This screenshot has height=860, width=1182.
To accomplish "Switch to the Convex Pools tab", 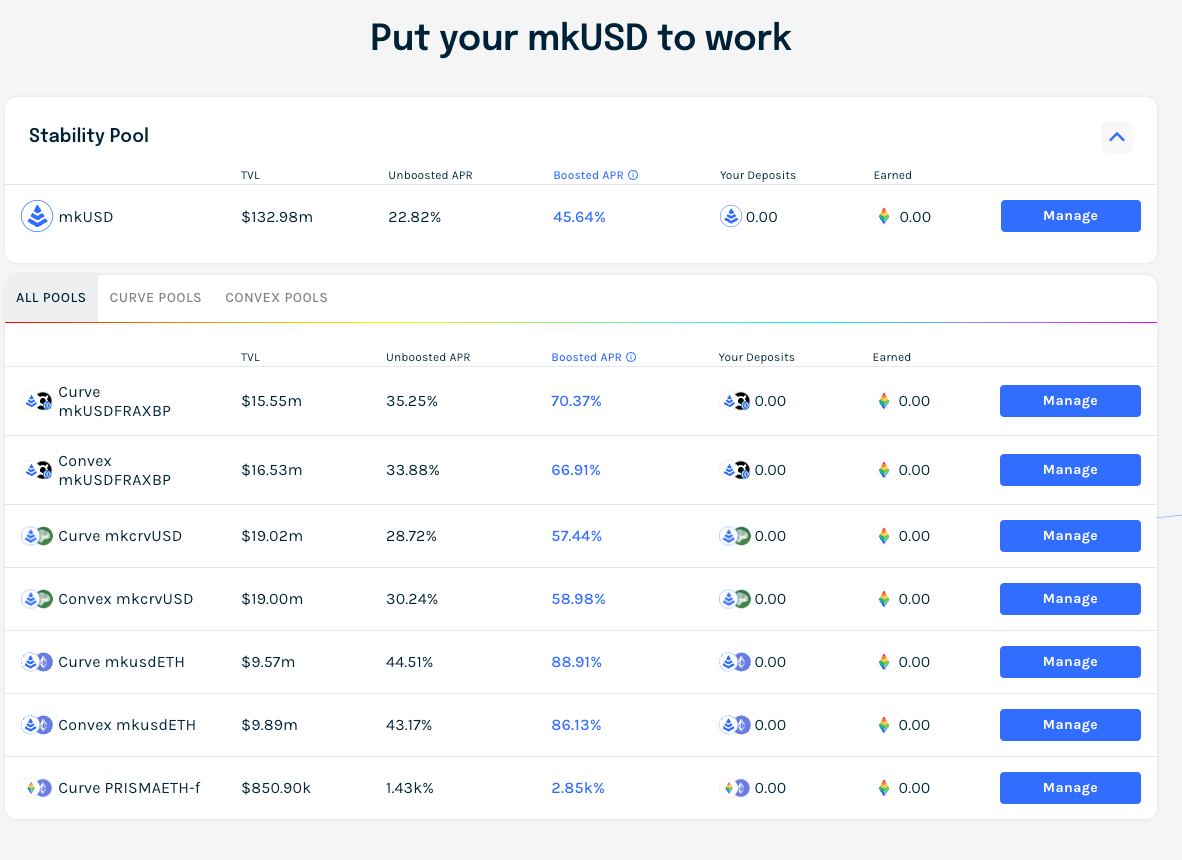I will pyautogui.click(x=276, y=298).
